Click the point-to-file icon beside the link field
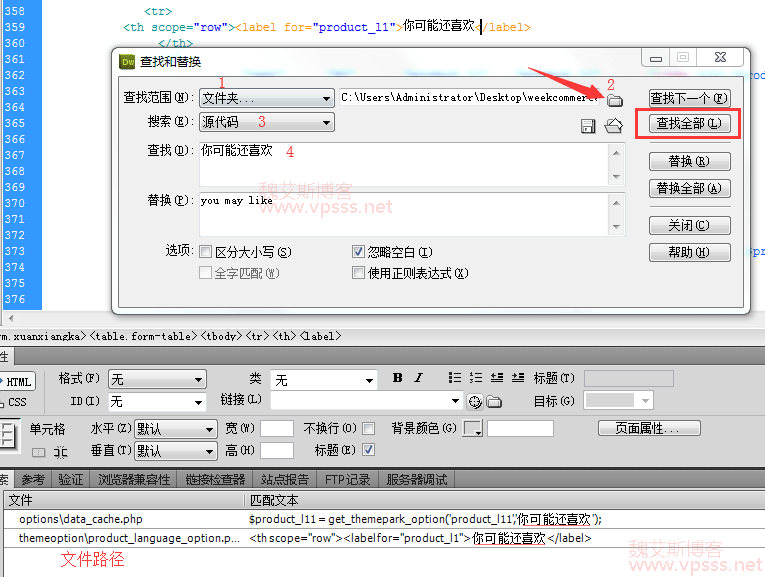This screenshot has height=577, width=765. (475, 402)
